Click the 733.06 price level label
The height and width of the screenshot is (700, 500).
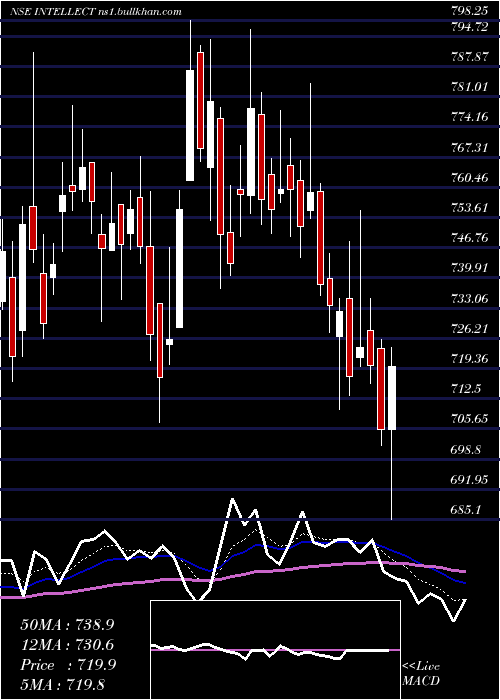[x=469, y=298]
